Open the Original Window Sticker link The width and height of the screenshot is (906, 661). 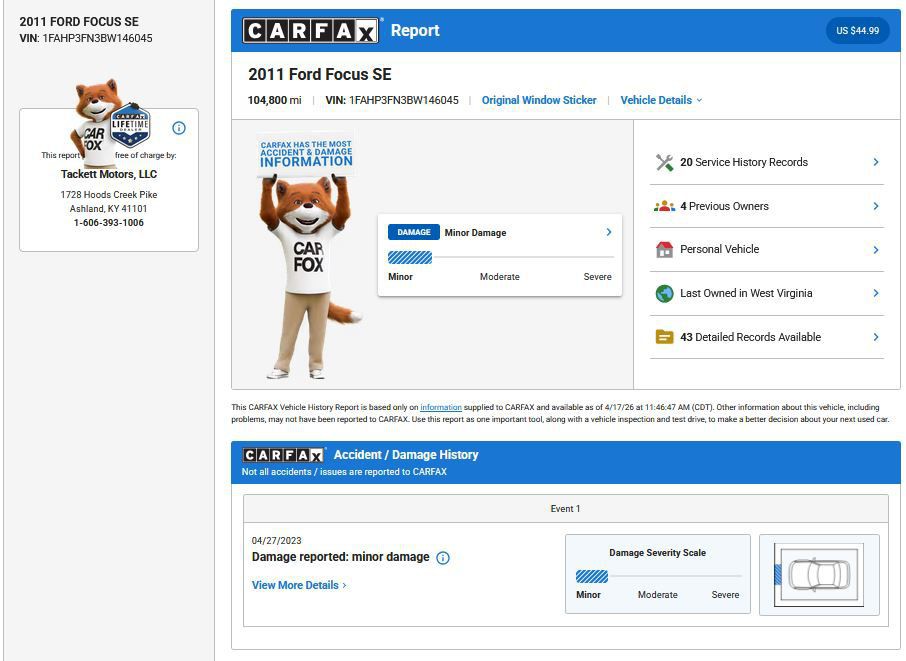539,100
